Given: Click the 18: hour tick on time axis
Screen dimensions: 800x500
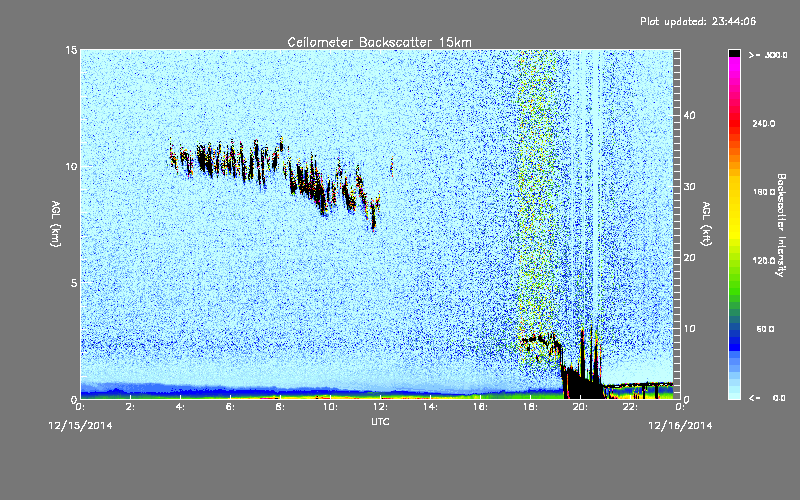Looking at the screenshot, I should (x=530, y=407).
